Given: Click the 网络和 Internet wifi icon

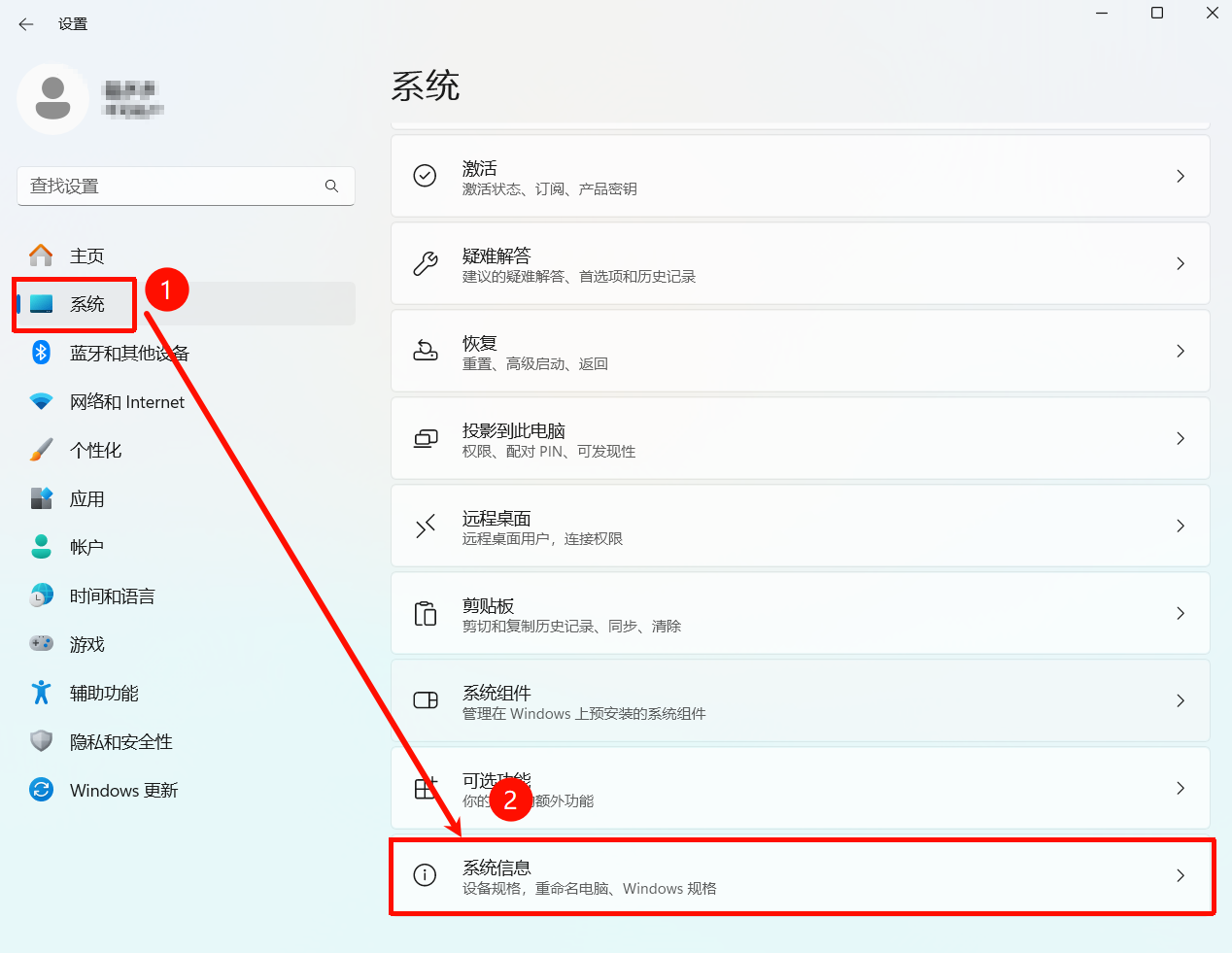Looking at the screenshot, I should (41, 401).
